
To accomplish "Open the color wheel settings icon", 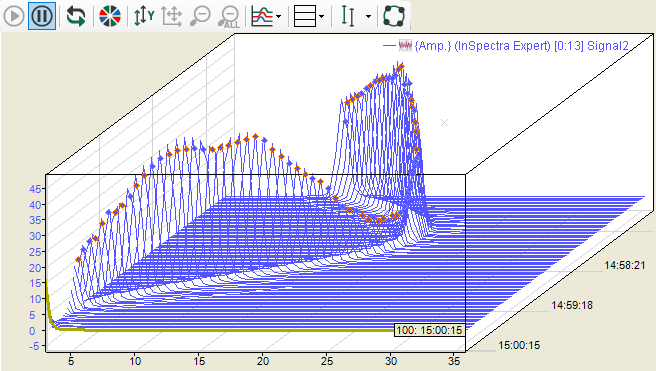I will point(110,16).
